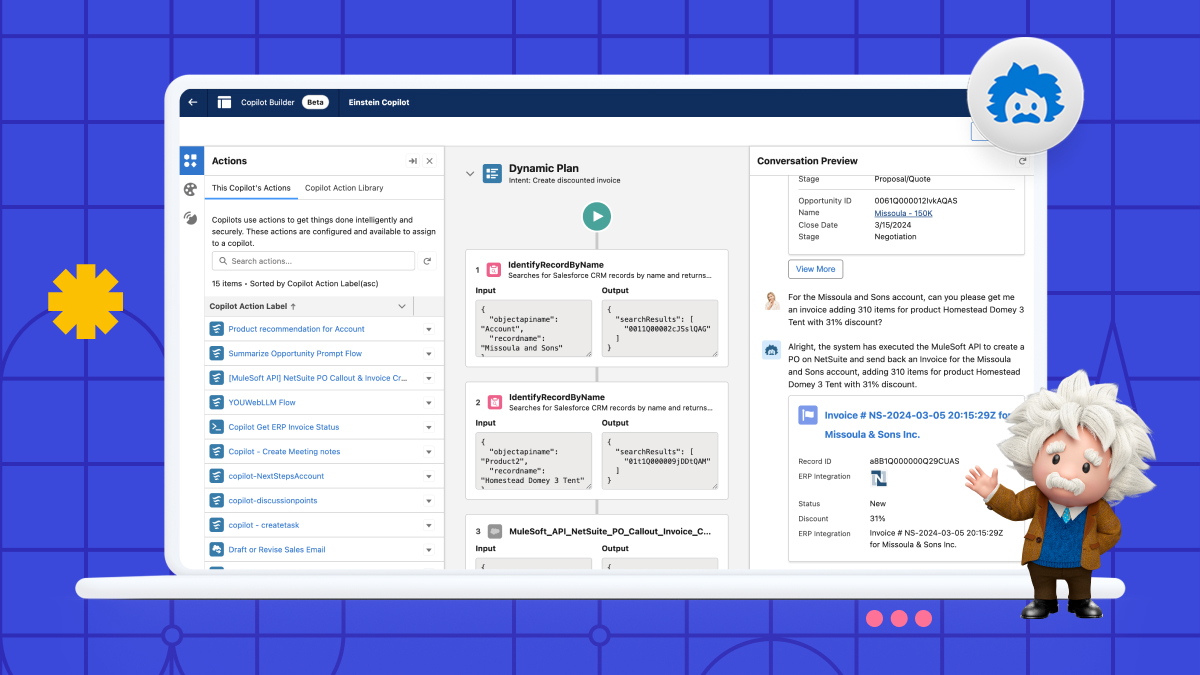Open the Missoula - 150K opportunity link
1200x675 pixels.
[903, 212]
